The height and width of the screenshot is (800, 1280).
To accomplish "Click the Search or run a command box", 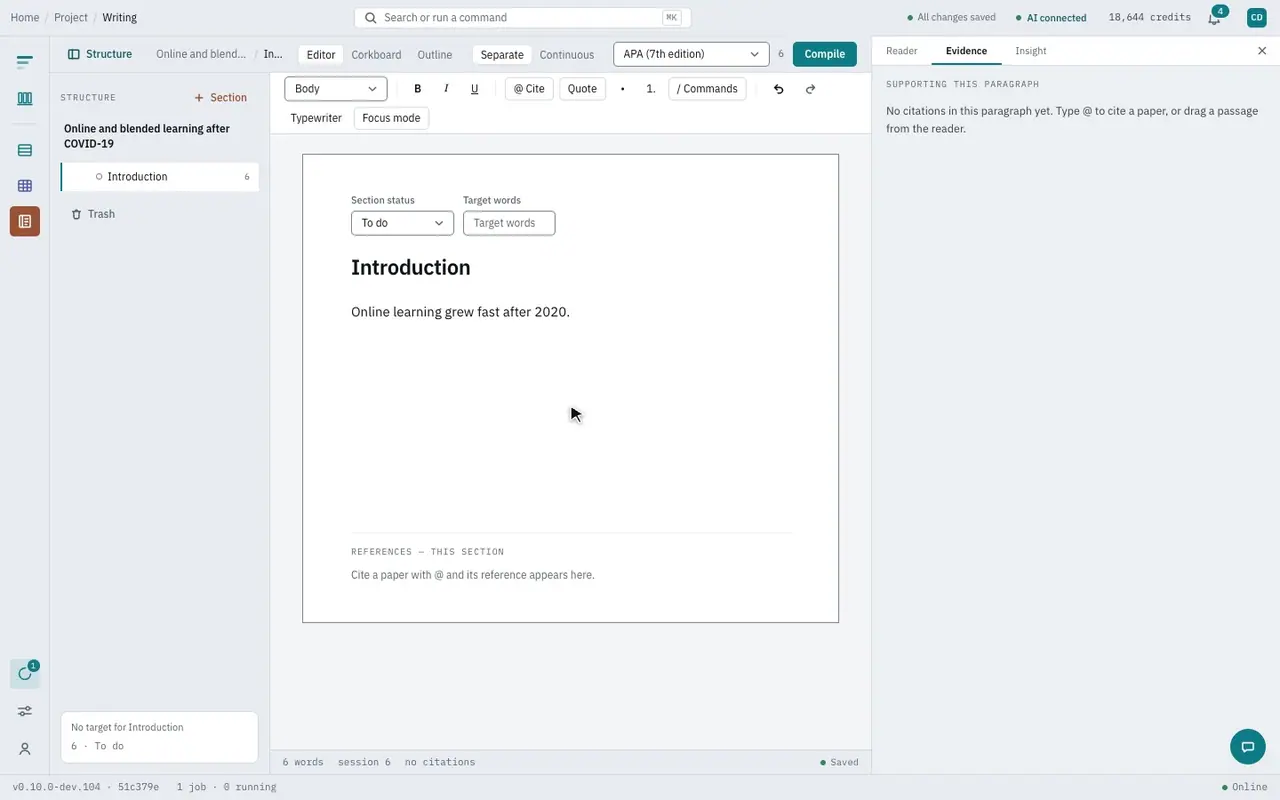I will pyautogui.click(x=522, y=18).
